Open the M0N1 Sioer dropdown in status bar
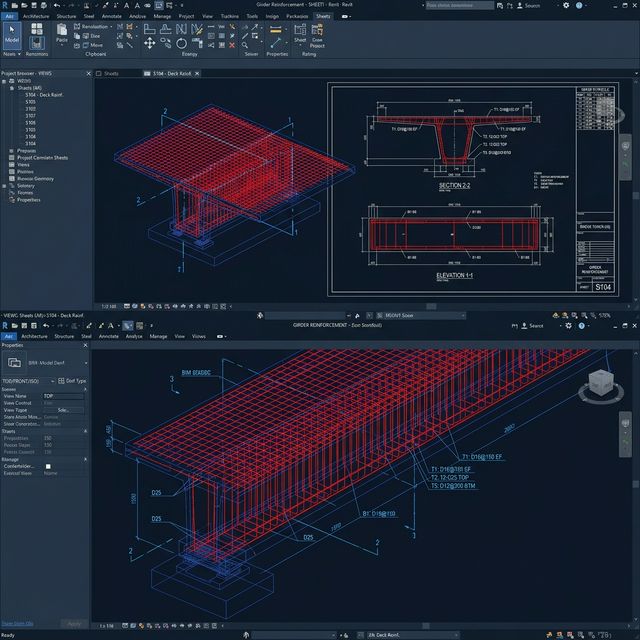 pyautogui.click(x=463, y=316)
